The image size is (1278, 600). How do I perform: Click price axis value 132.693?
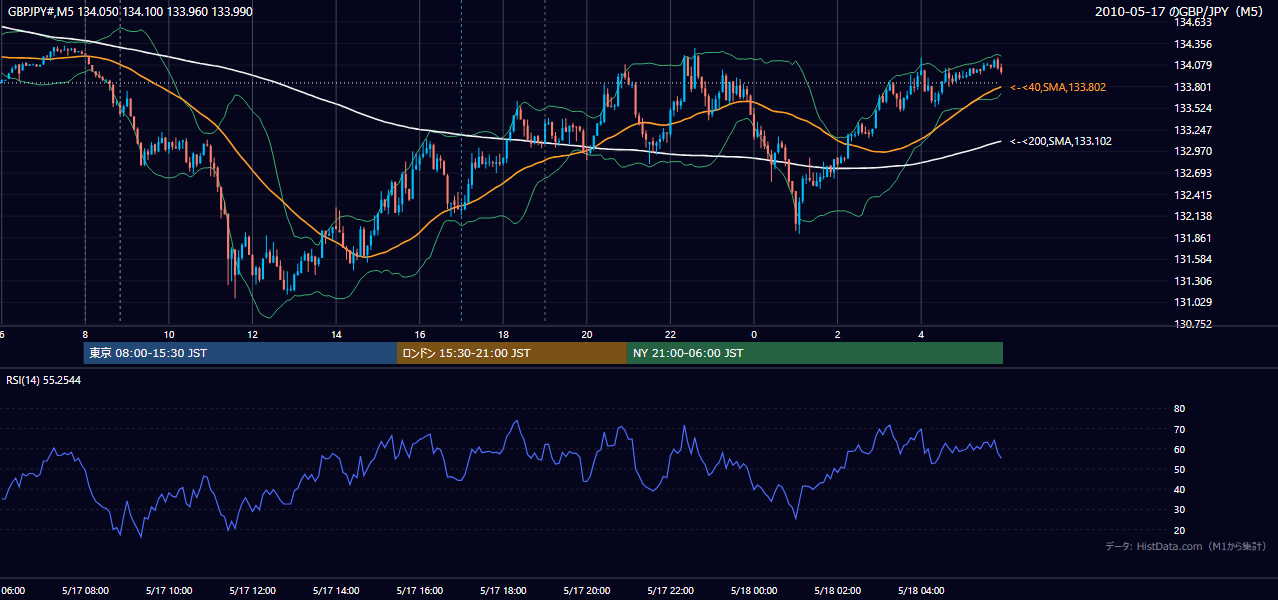pyautogui.click(x=1192, y=173)
